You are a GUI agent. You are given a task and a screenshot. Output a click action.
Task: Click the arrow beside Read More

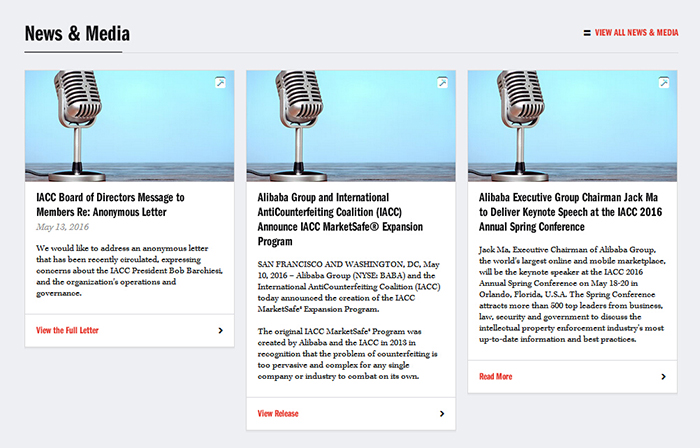pyautogui.click(x=663, y=377)
